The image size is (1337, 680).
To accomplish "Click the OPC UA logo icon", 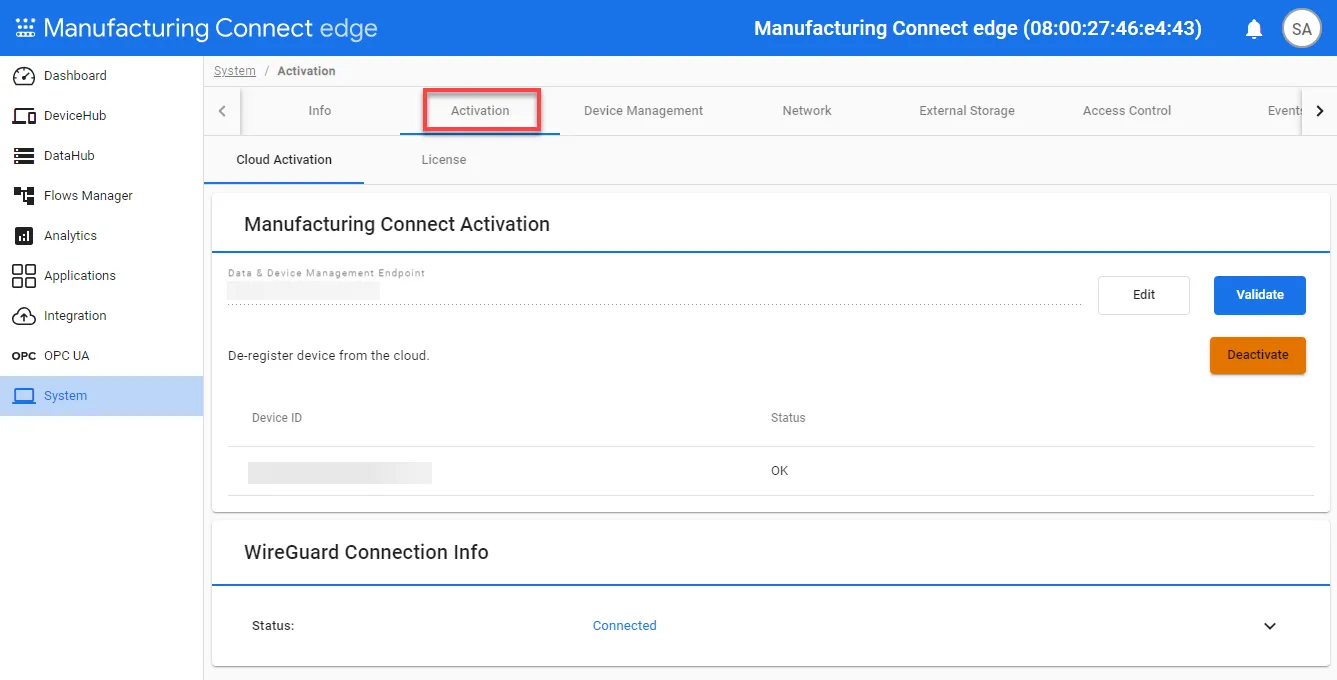I will [24, 356].
